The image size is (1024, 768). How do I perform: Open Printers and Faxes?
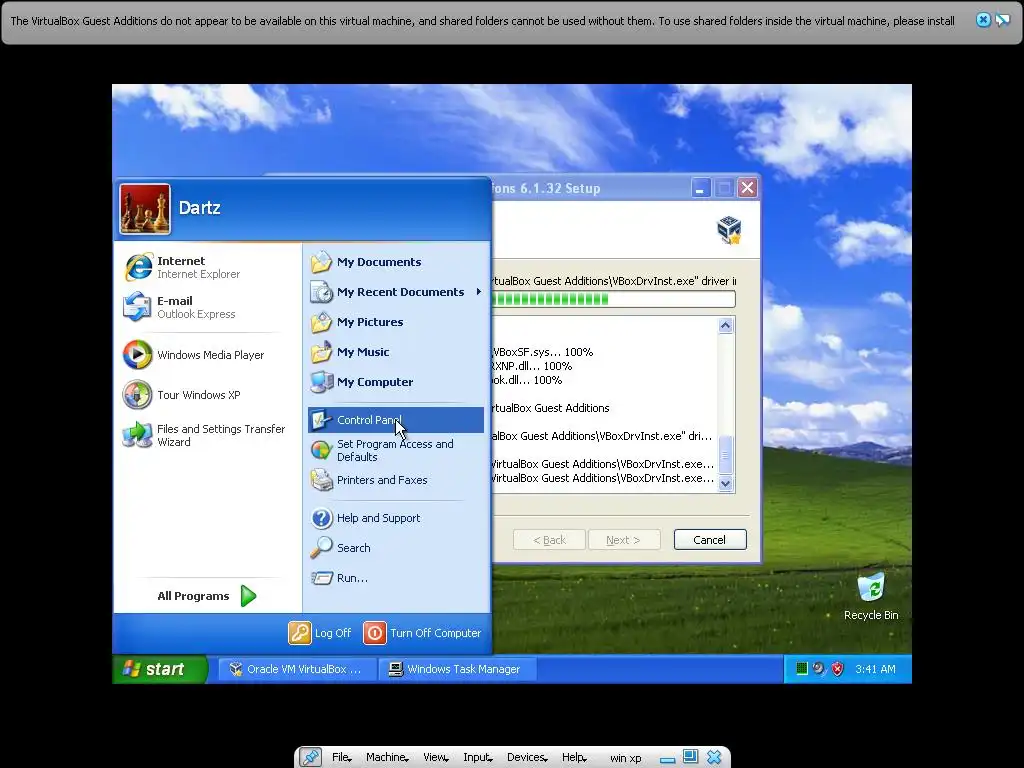(396, 480)
